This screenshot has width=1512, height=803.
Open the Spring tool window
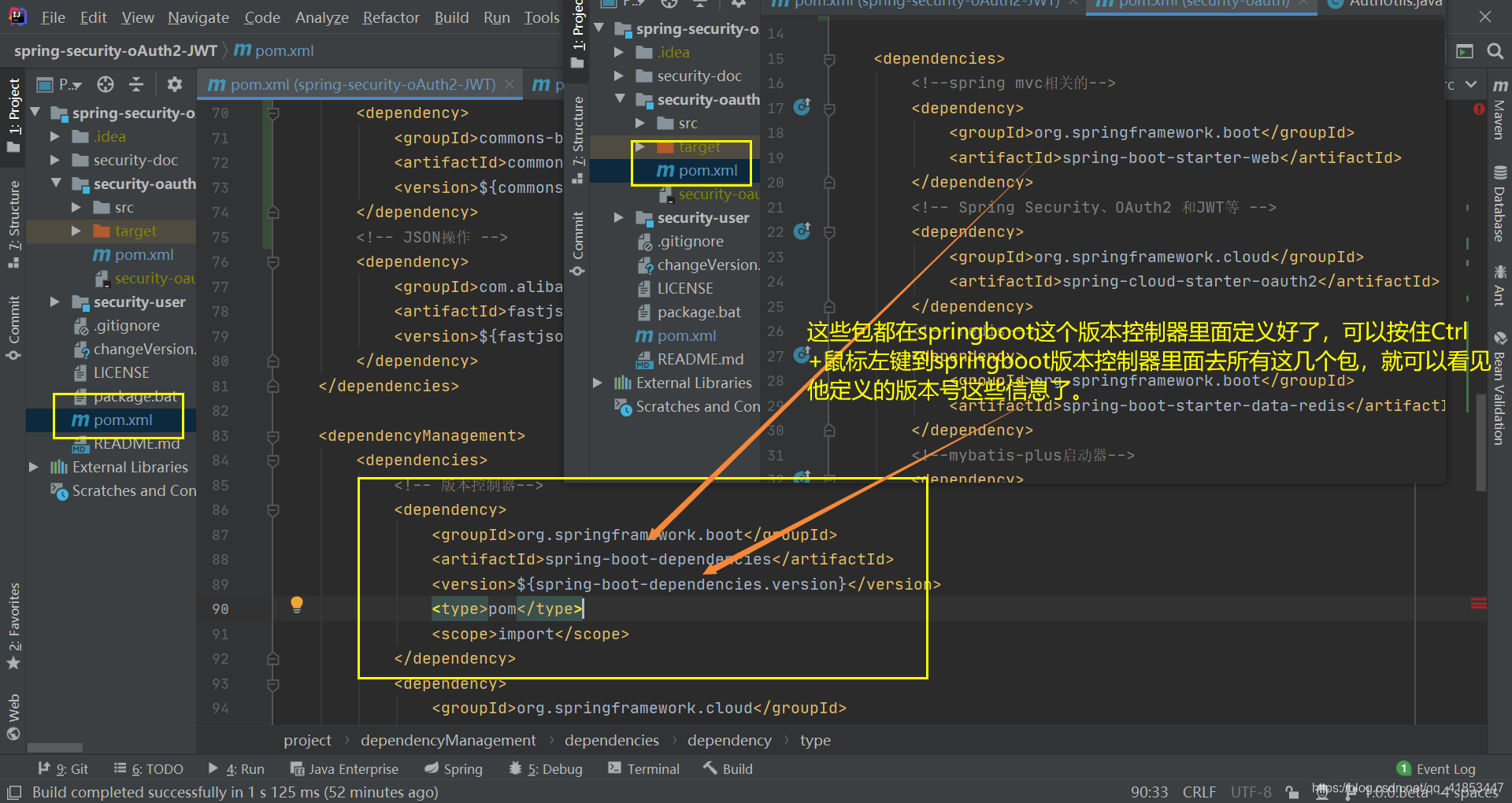(x=453, y=768)
